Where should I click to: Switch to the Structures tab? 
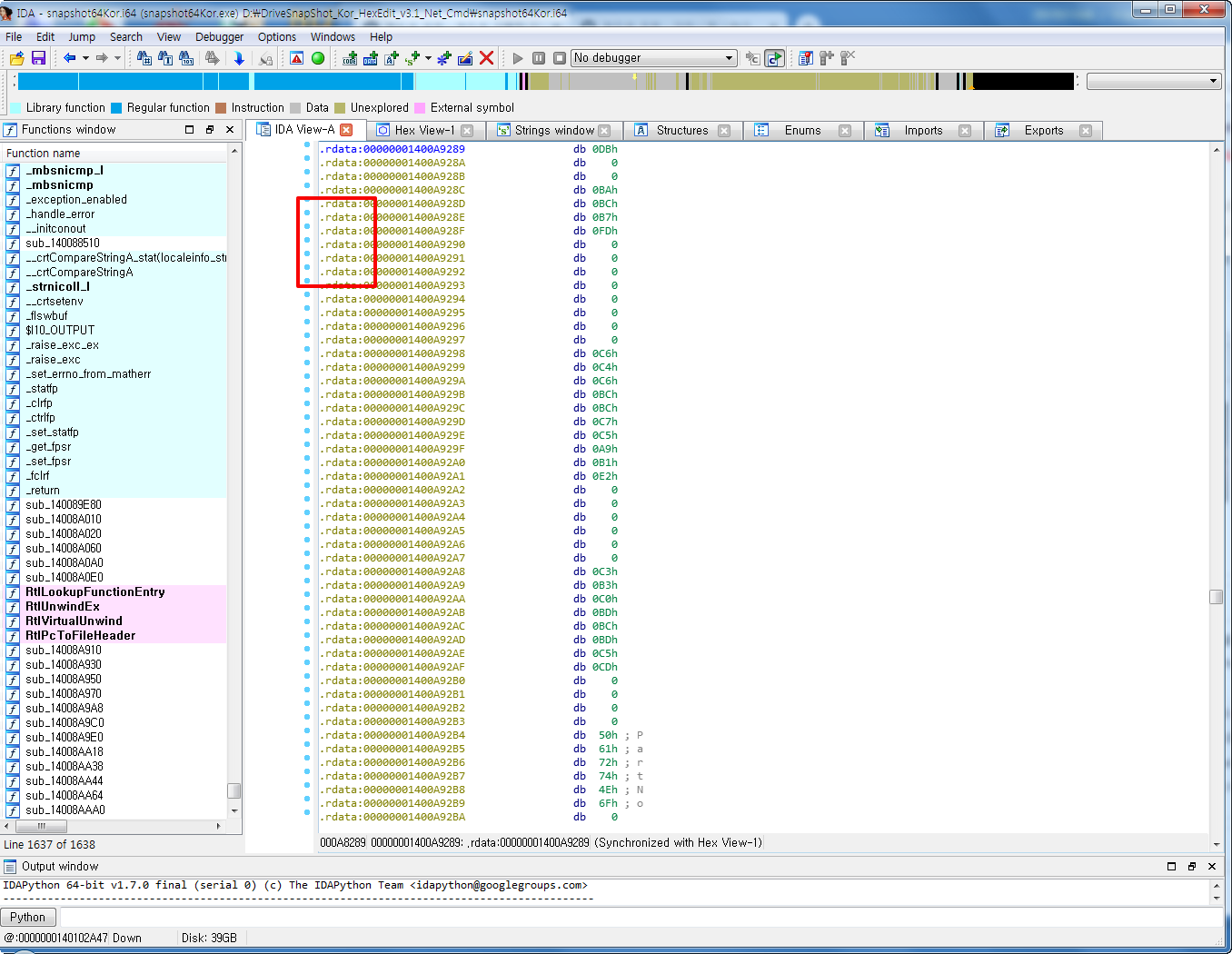[x=682, y=131]
